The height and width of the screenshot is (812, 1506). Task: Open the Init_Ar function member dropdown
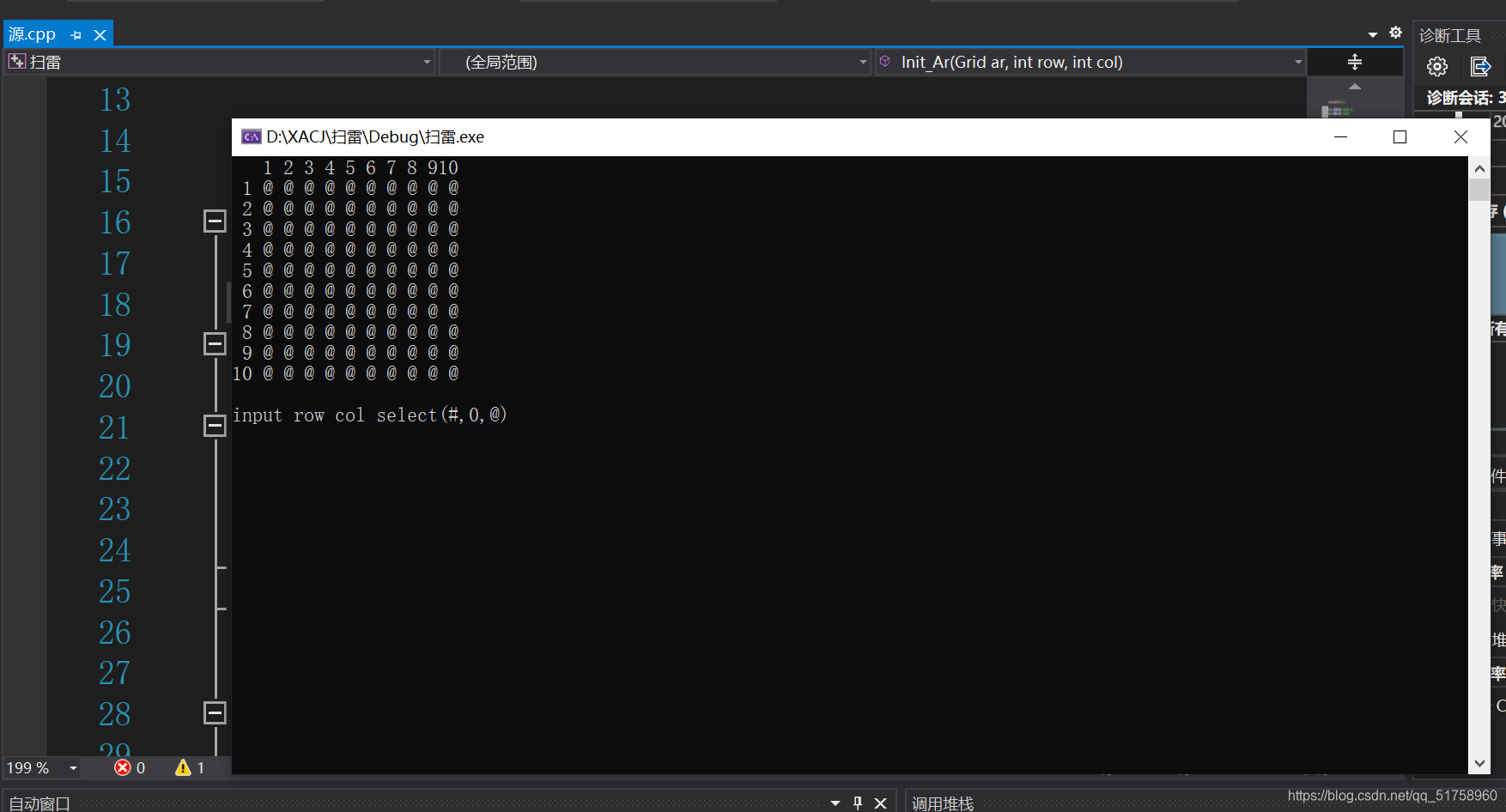pyautogui.click(x=1298, y=62)
